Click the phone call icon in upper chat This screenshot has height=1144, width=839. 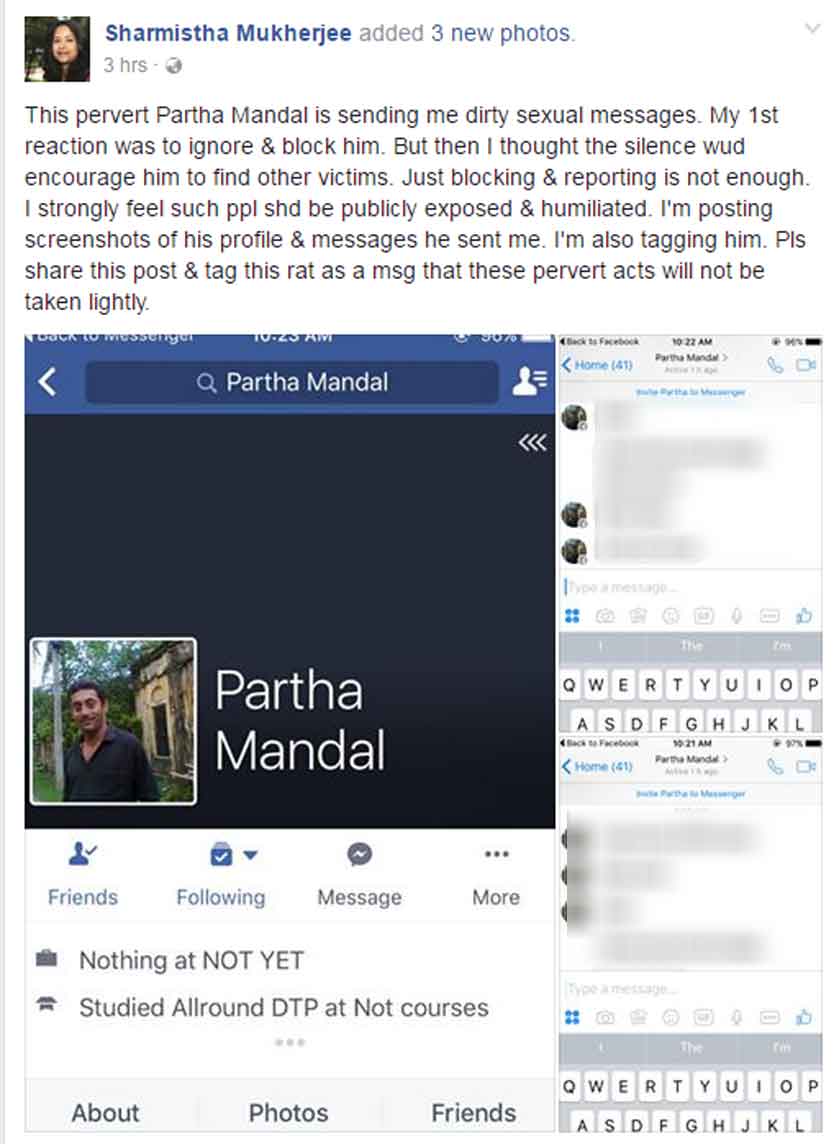point(775,365)
